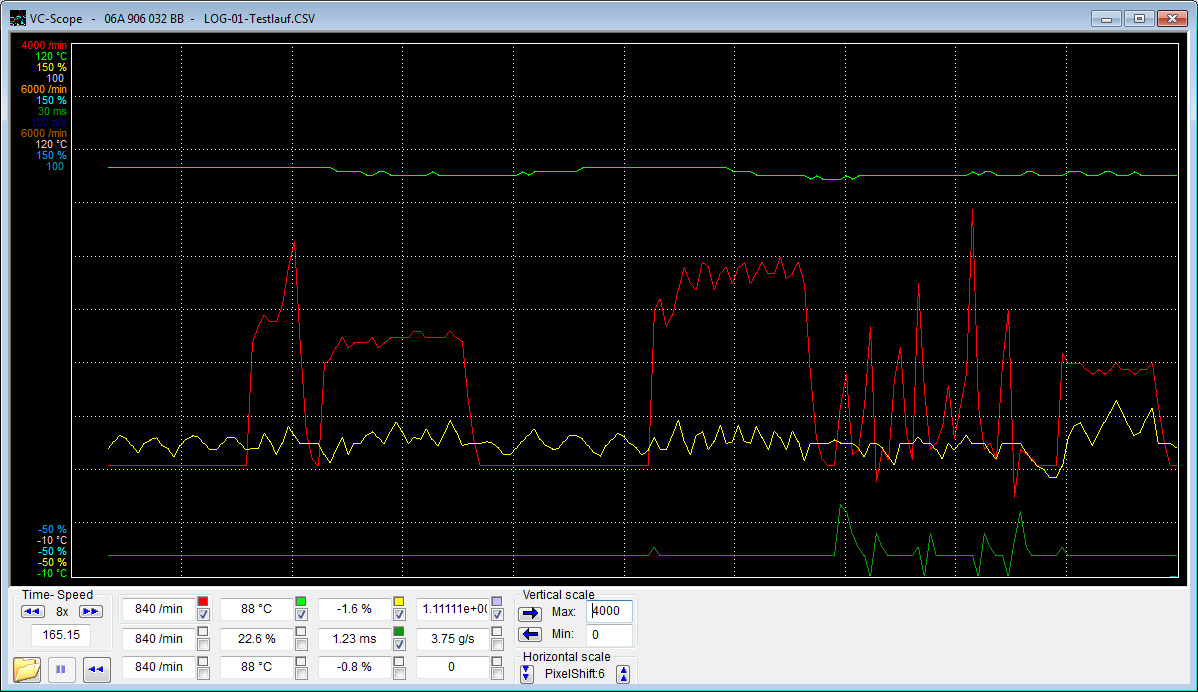Click the right arrow next to Max
This screenshot has width=1198, height=692.
pos(530,612)
